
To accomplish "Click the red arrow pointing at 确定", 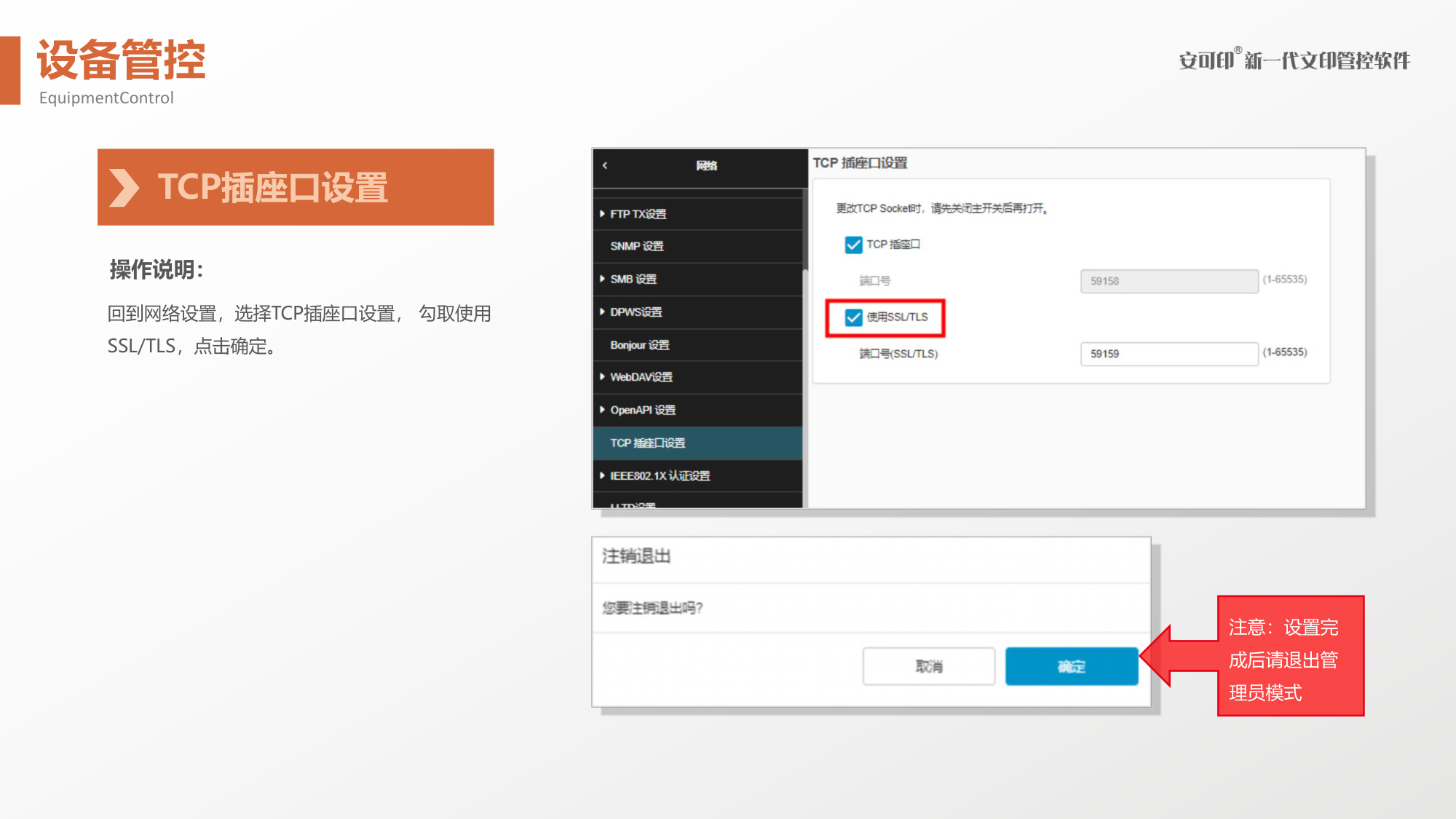I will [x=1179, y=656].
